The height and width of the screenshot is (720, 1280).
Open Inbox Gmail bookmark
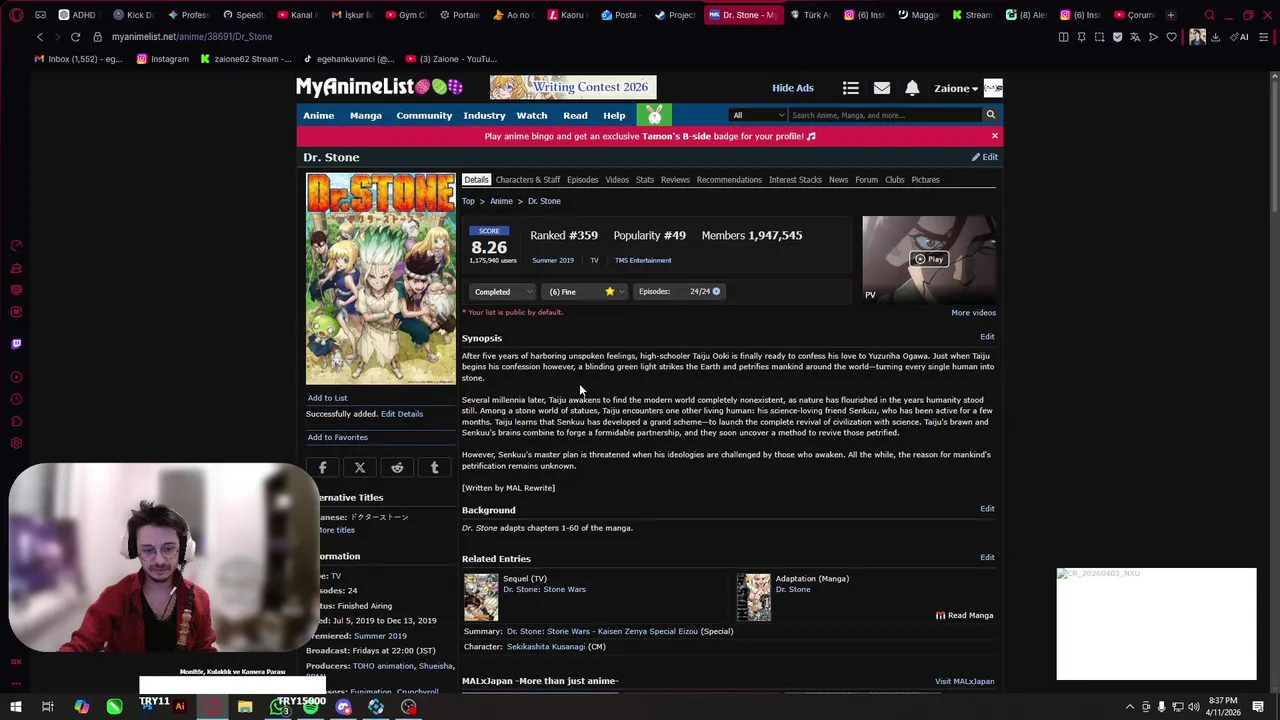(78, 59)
